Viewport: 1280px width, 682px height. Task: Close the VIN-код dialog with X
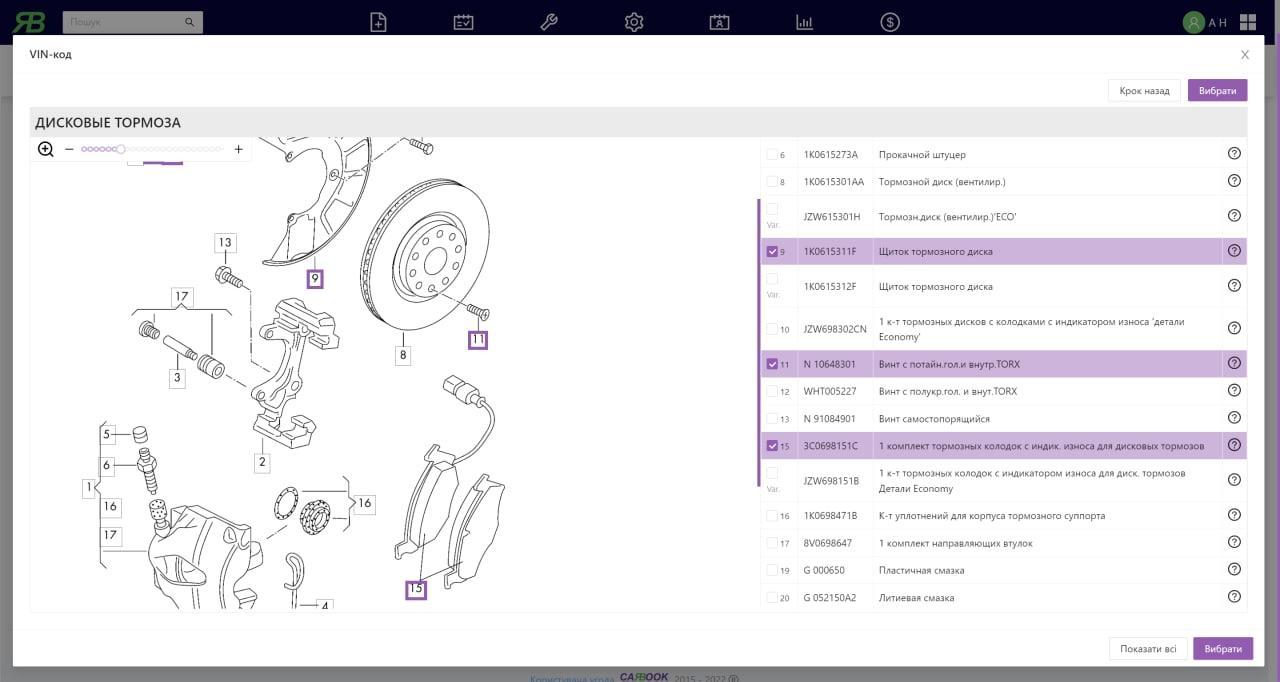tap(1244, 55)
